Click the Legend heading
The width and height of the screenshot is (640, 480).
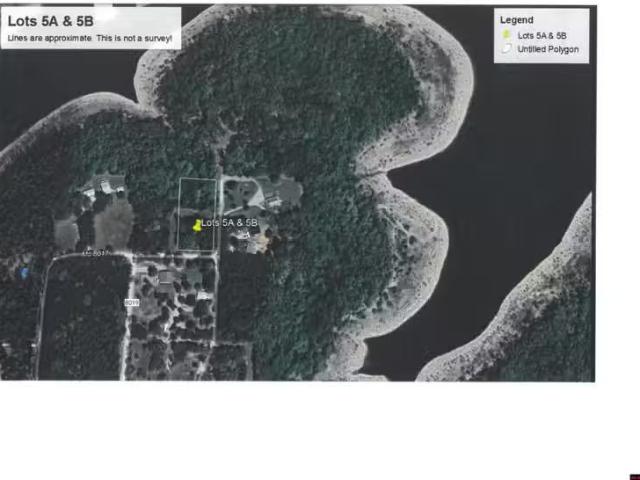(516, 20)
